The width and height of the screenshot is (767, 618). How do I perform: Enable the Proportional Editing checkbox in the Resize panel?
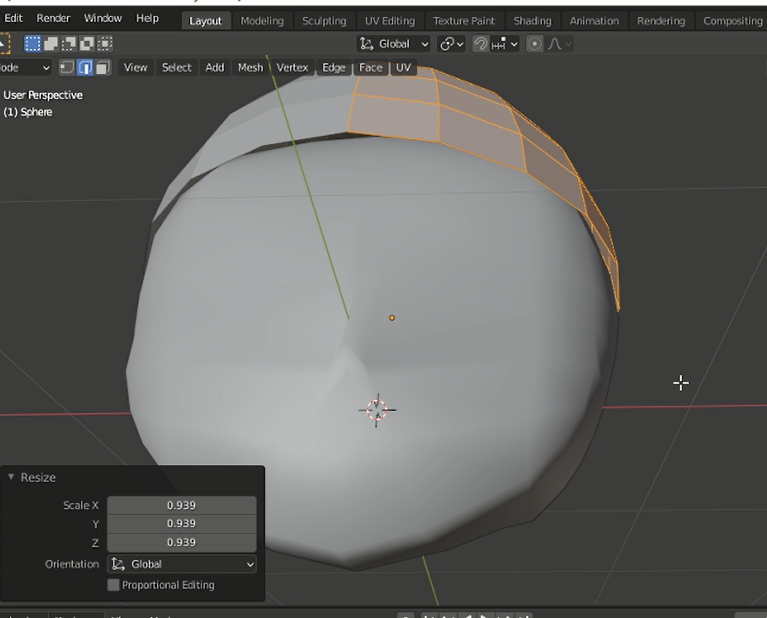point(113,585)
